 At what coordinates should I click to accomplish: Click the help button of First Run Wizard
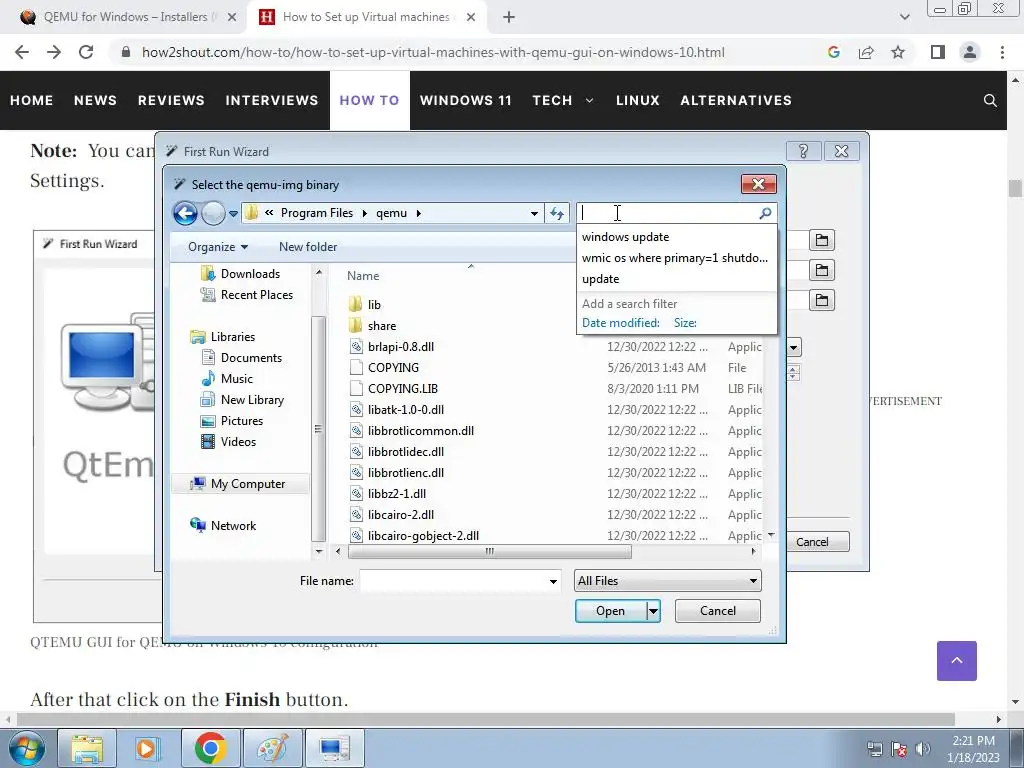803,152
